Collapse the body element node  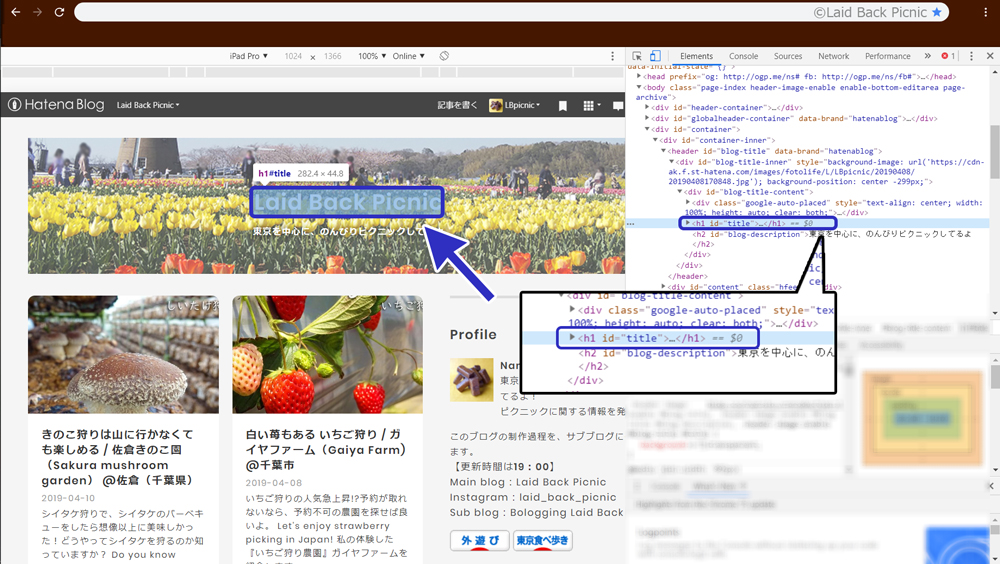point(638,87)
